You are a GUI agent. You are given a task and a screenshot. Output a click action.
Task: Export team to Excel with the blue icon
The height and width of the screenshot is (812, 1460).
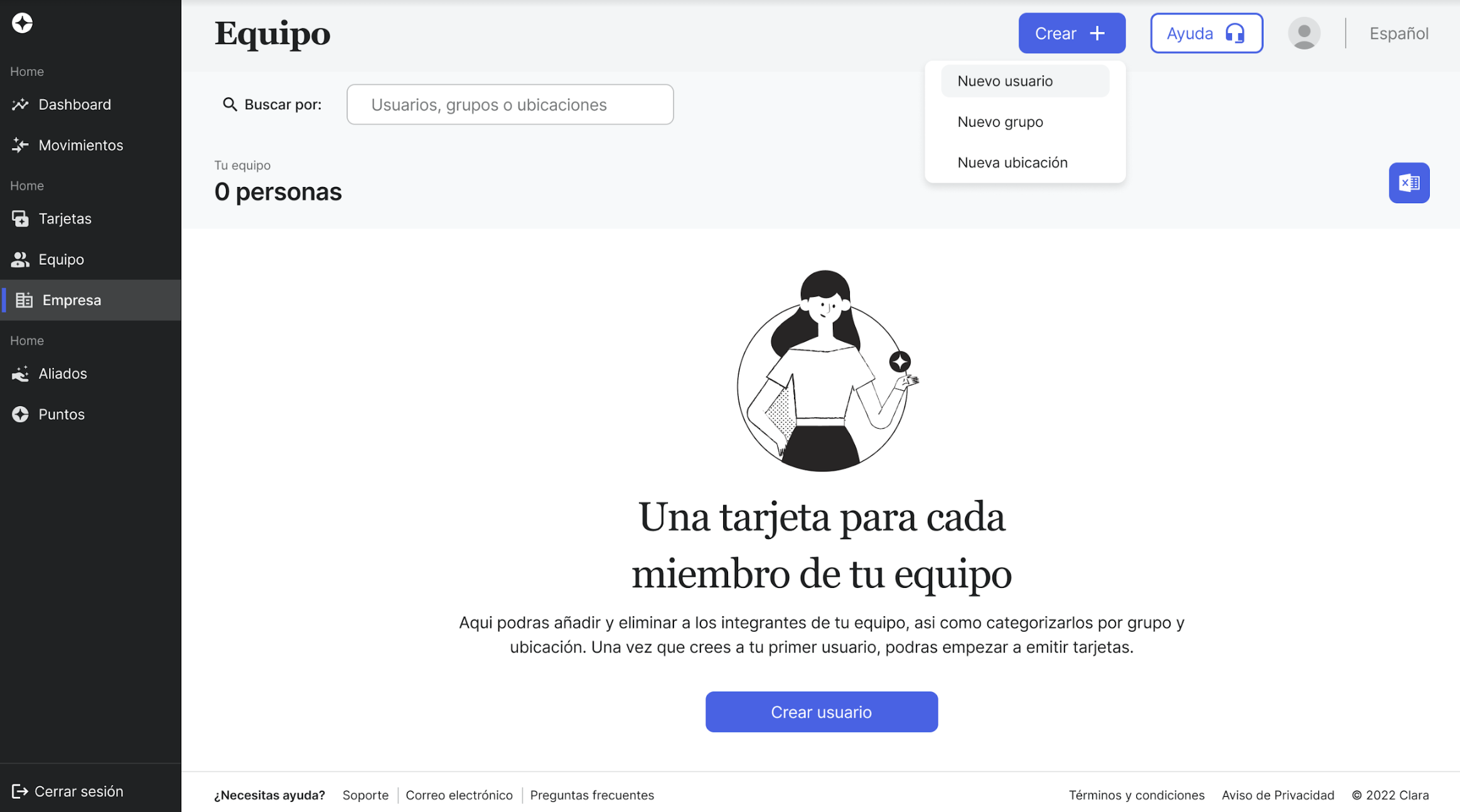coord(1409,183)
